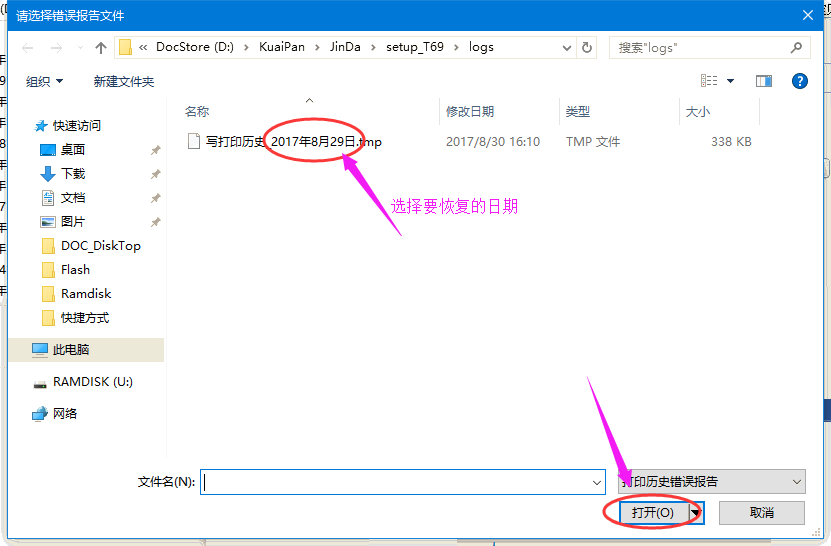831x546 pixels.
Task: Select the 2017年8月29日 tmp file
Action: click(x=293, y=142)
